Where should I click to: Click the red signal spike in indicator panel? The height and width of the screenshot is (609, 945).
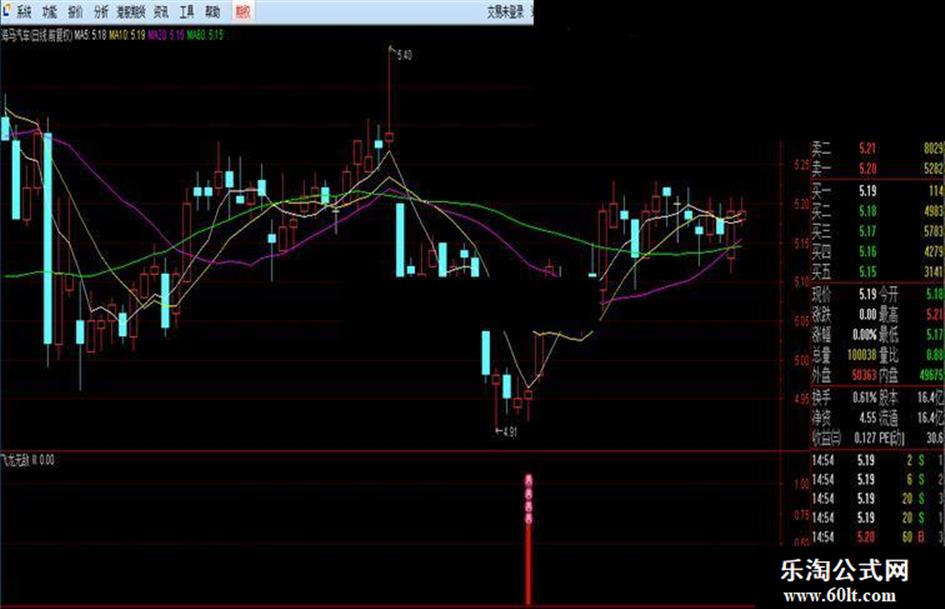coord(529,540)
